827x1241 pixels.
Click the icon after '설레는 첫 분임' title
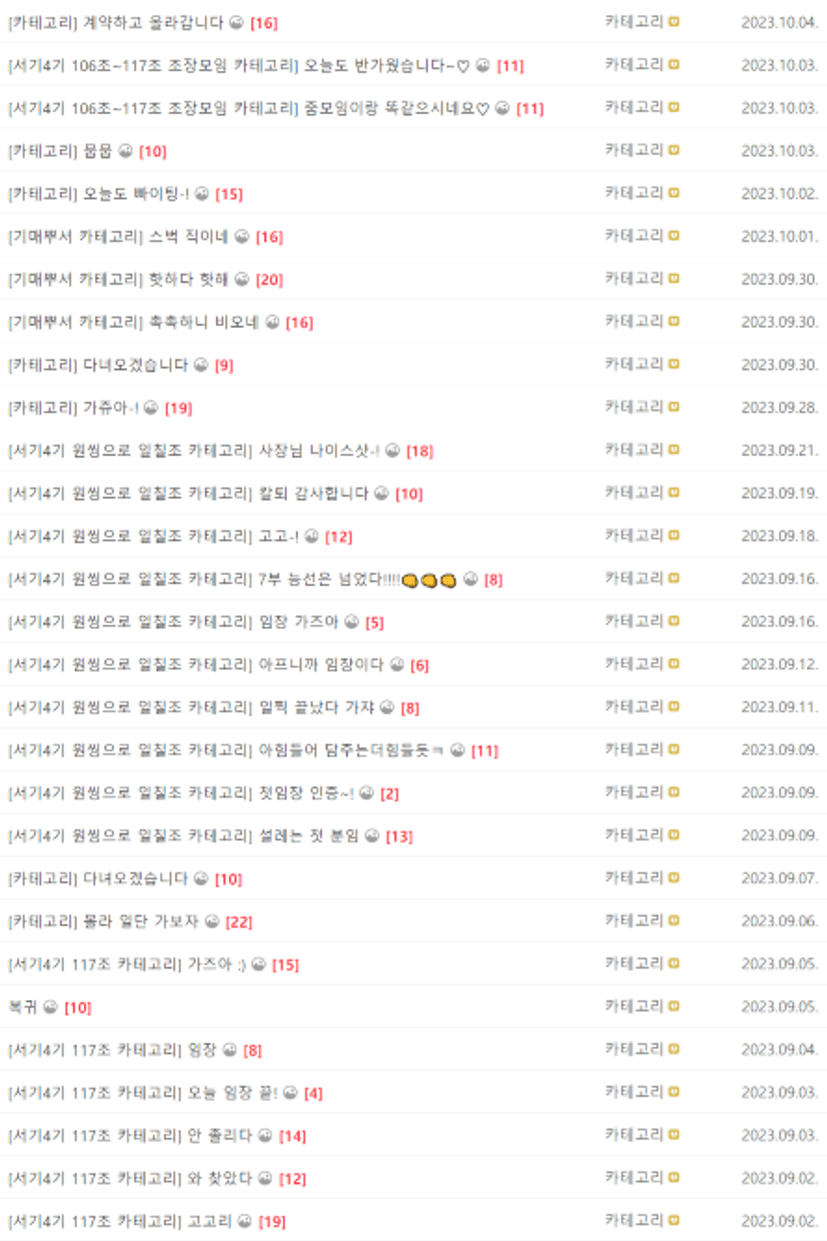(371, 836)
